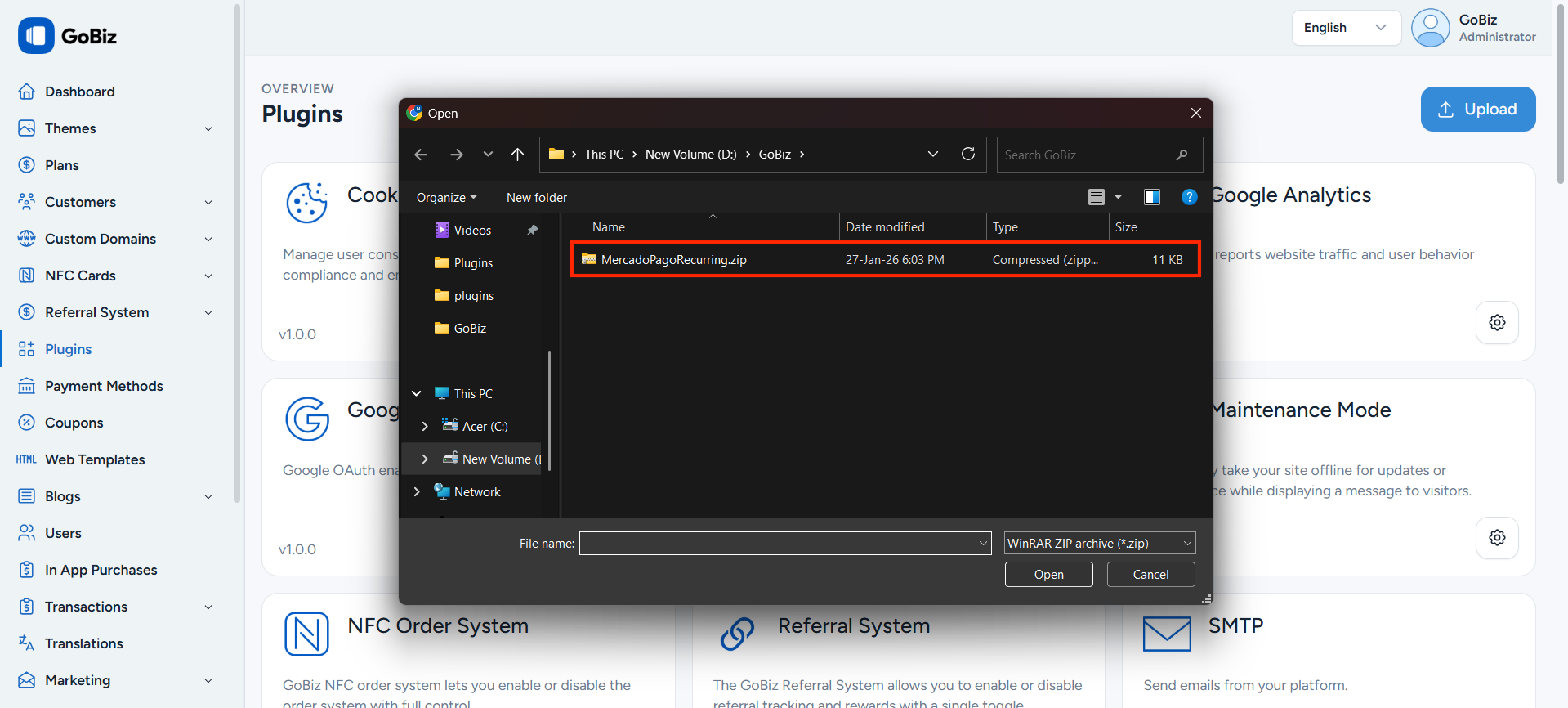1568x708 pixels.
Task: Click the Cancel button in dialog
Action: 1150,574
